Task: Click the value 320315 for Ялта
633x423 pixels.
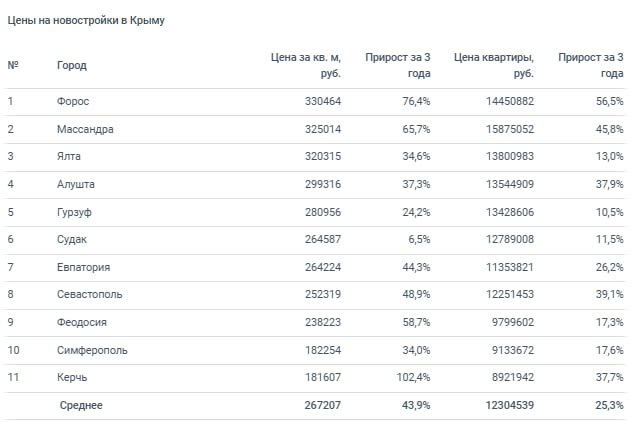Action: pos(323,157)
